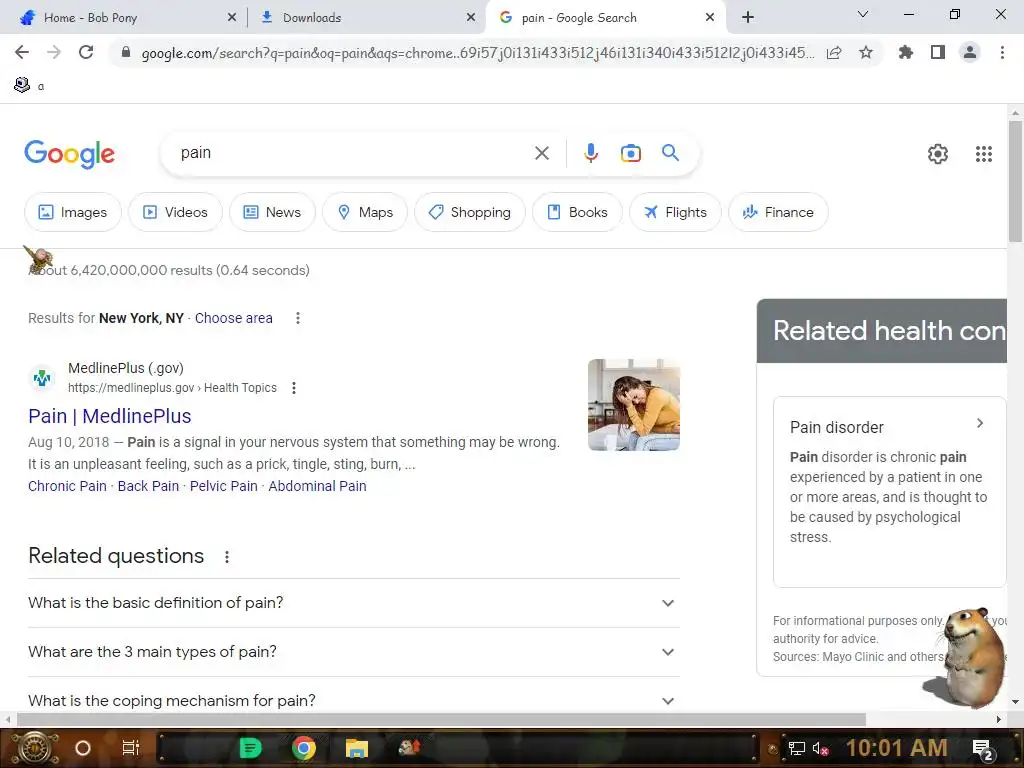Open the Chrome three-dot menu
Viewport: 1024px width, 768px height.
tap(1002, 52)
